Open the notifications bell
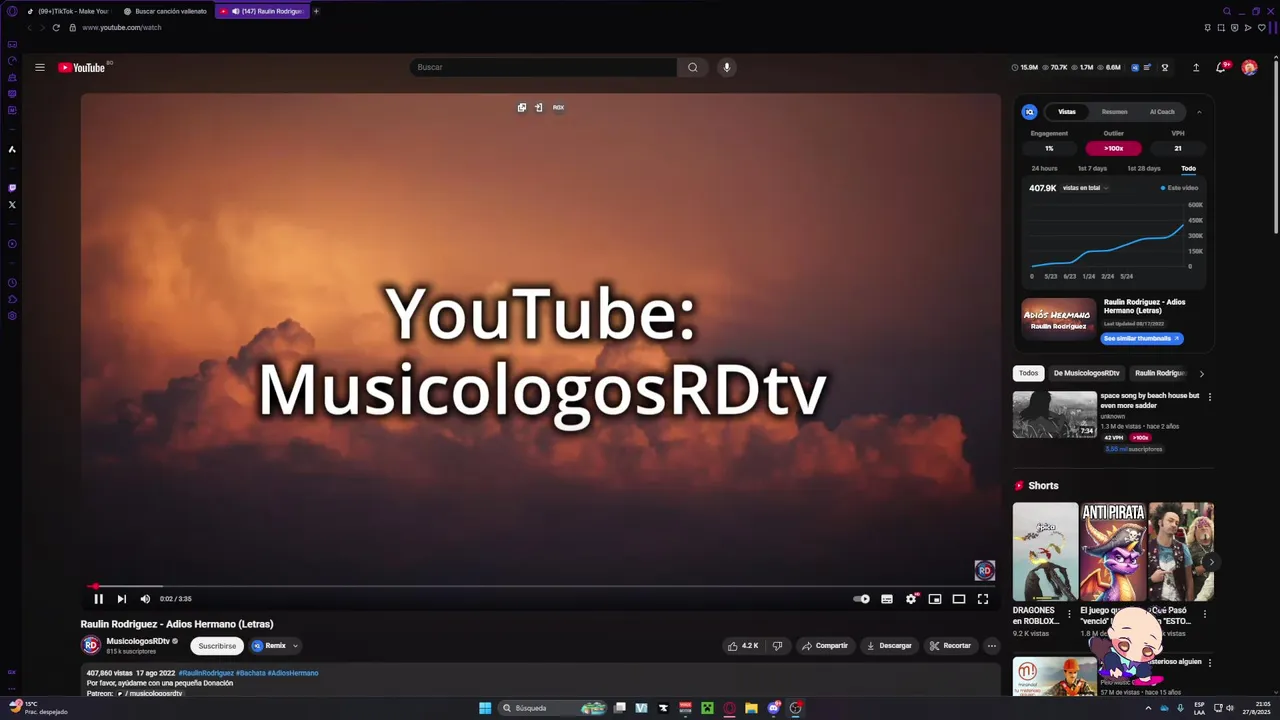Image resolution: width=1280 pixels, height=720 pixels. [1221, 68]
